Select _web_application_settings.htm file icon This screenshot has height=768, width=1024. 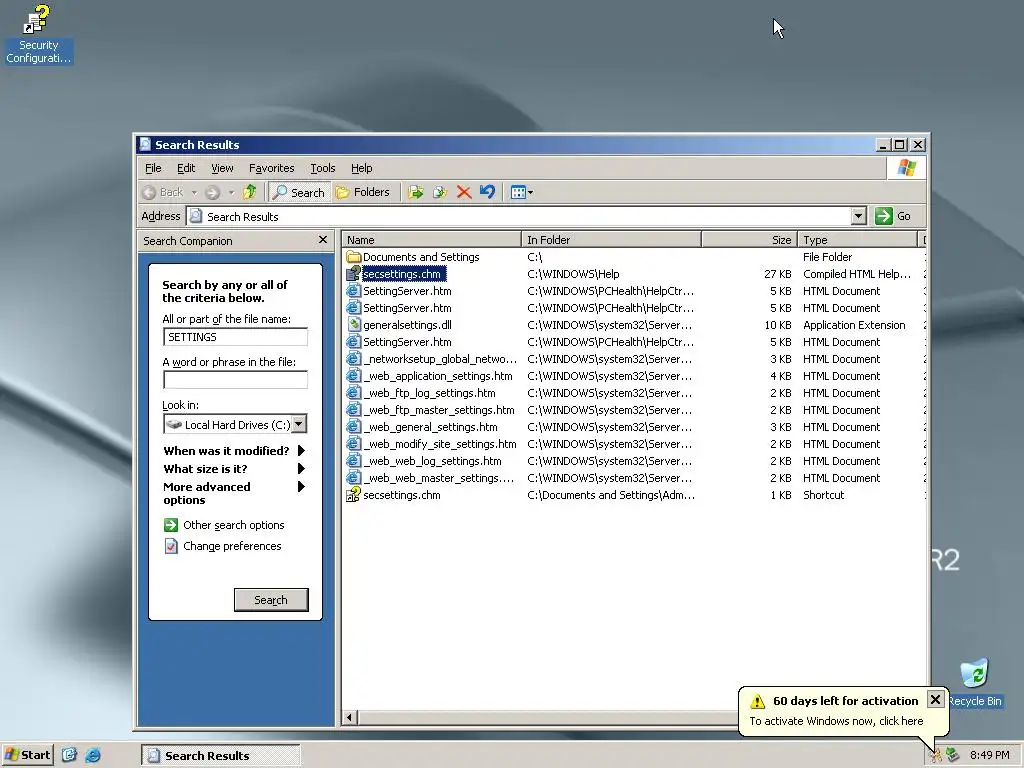tap(353, 376)
